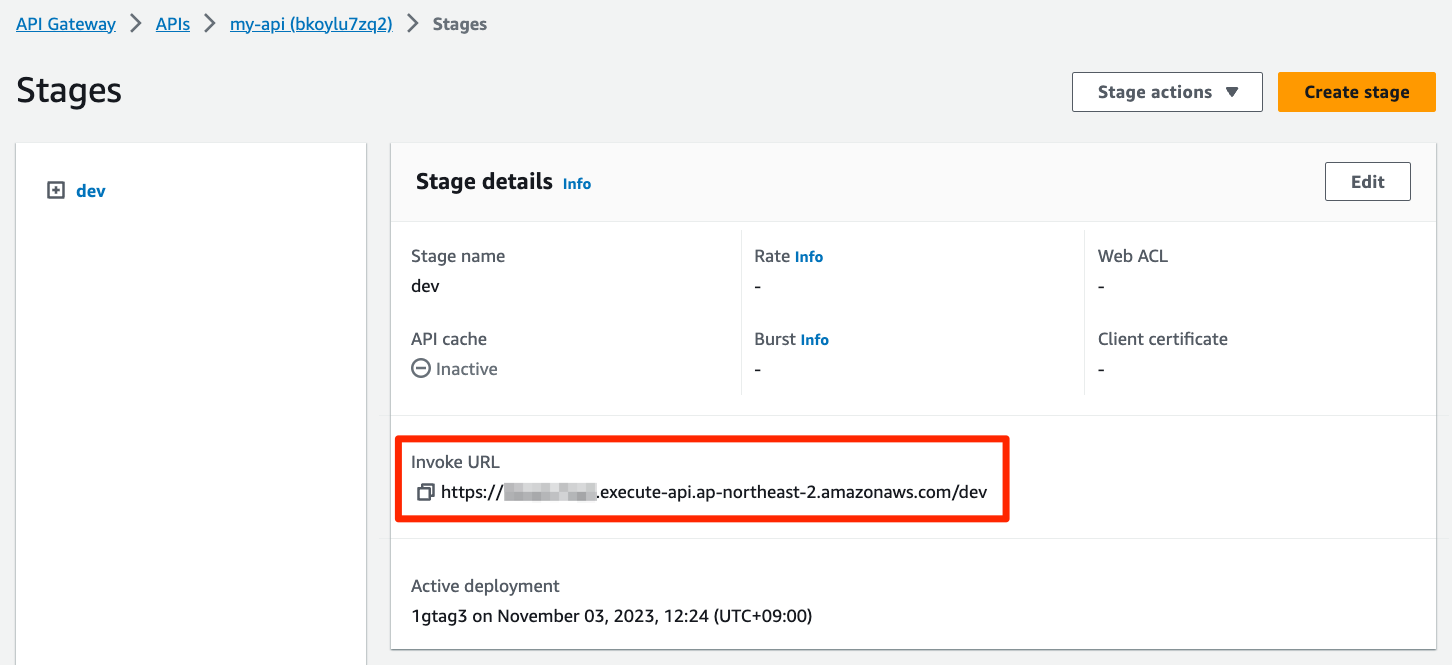Go to API Gateway breadcrumb

point(66,24)
